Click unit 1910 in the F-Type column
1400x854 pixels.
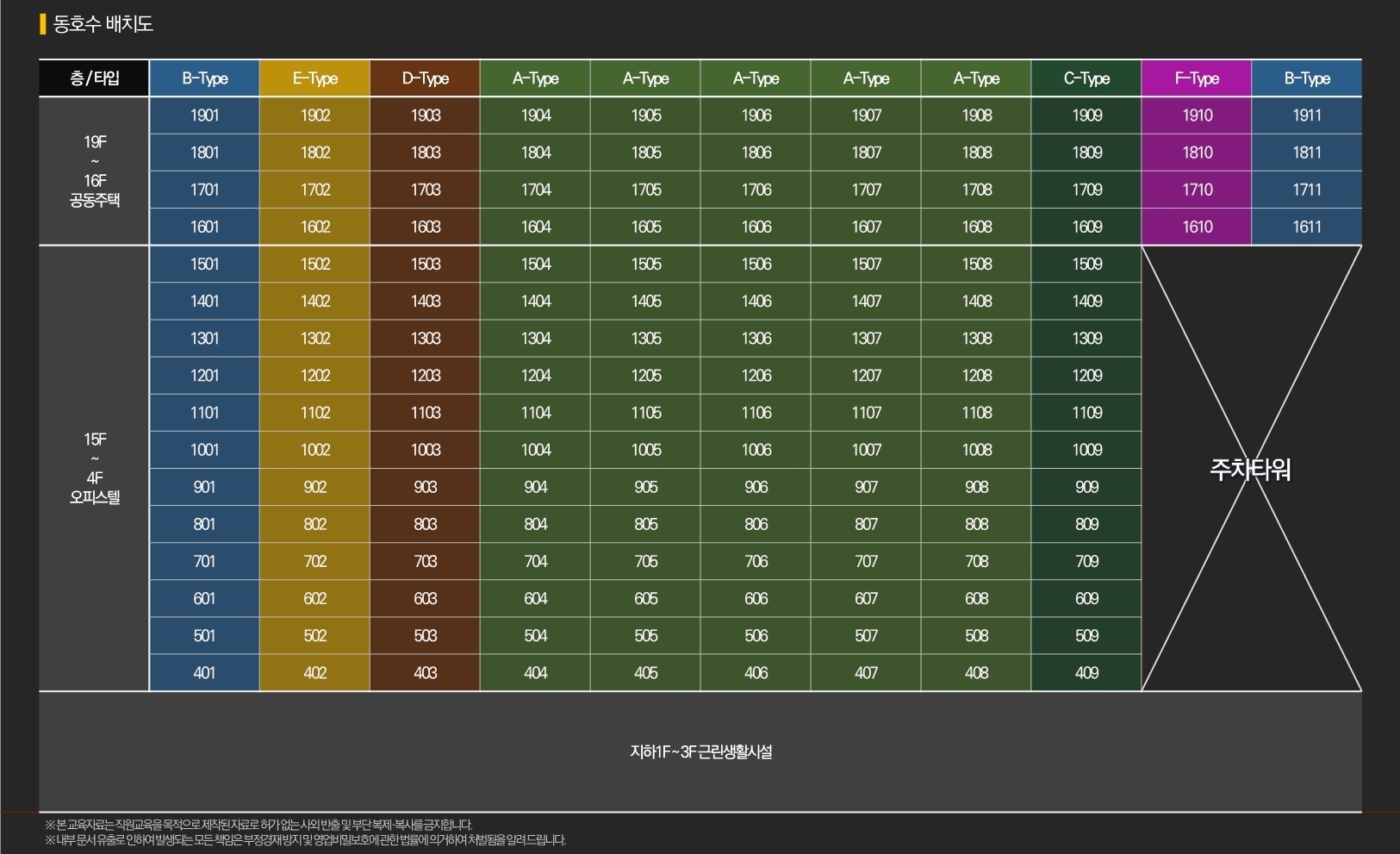click(x=1197, y=115)
